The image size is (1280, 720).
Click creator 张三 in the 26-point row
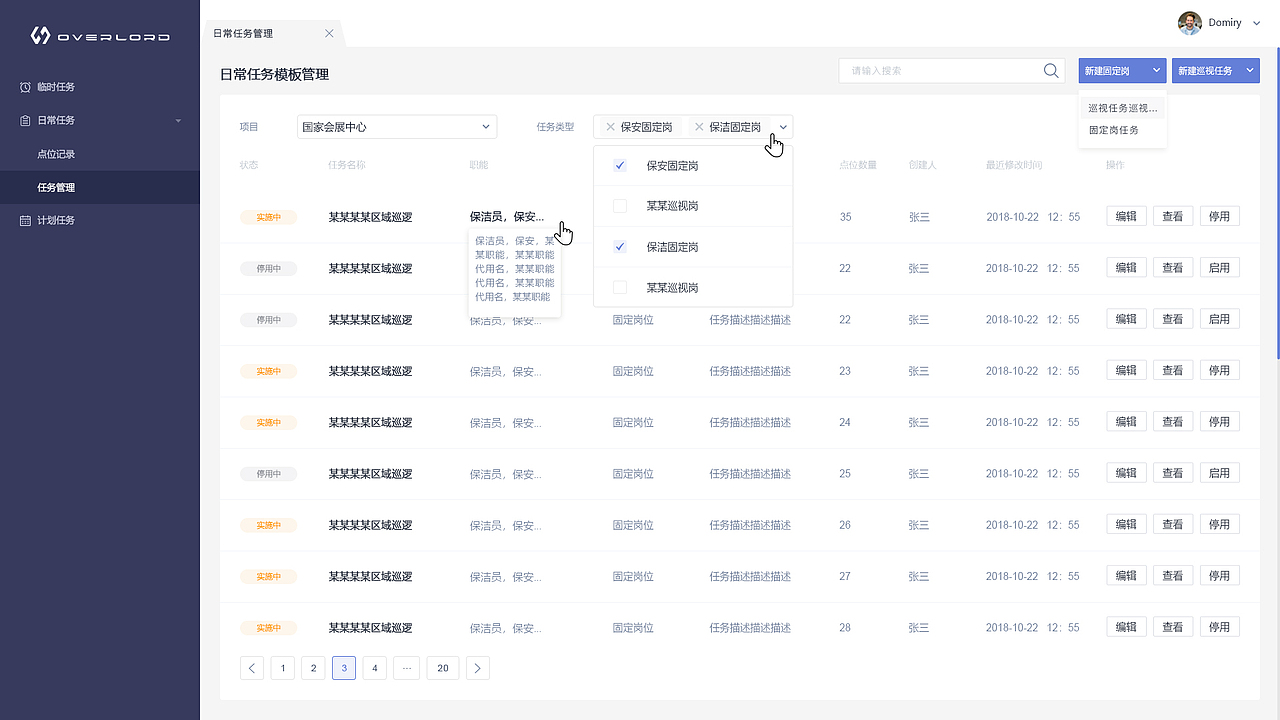(x=919, y=525)
